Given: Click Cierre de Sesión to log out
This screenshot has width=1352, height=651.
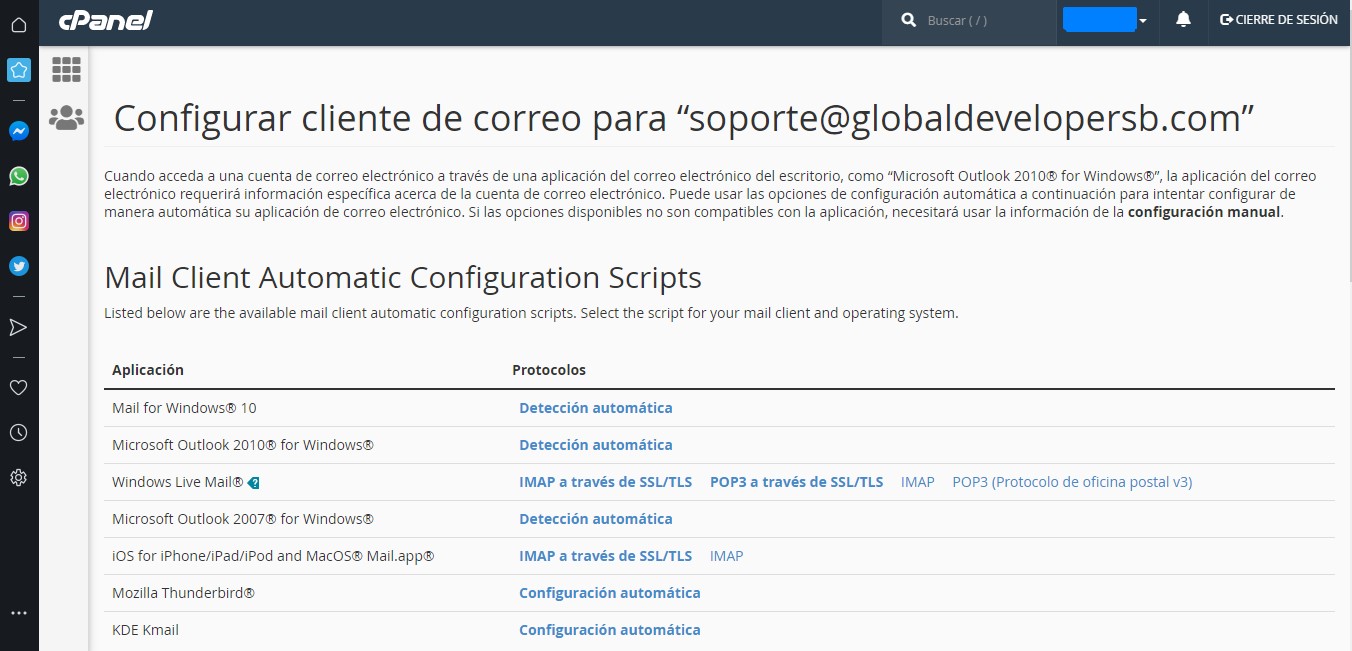Looking at the screenshot, I should [1279, 20].
